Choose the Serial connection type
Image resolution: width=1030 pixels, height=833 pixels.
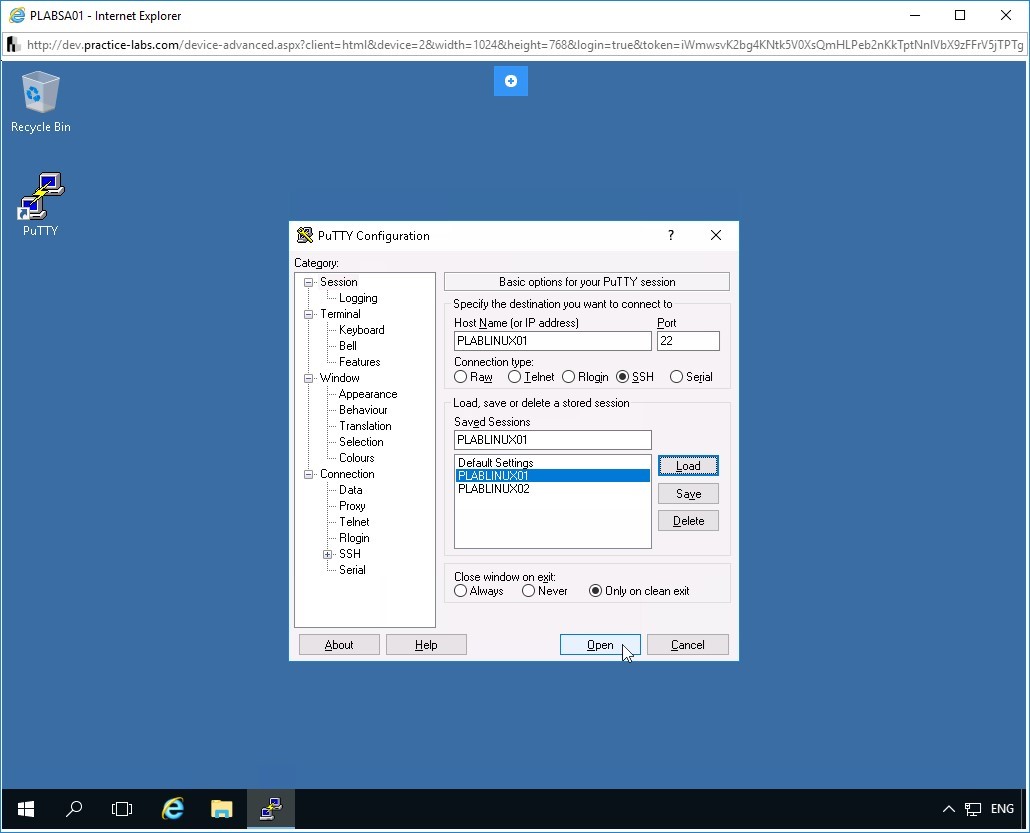coord(677,377)
